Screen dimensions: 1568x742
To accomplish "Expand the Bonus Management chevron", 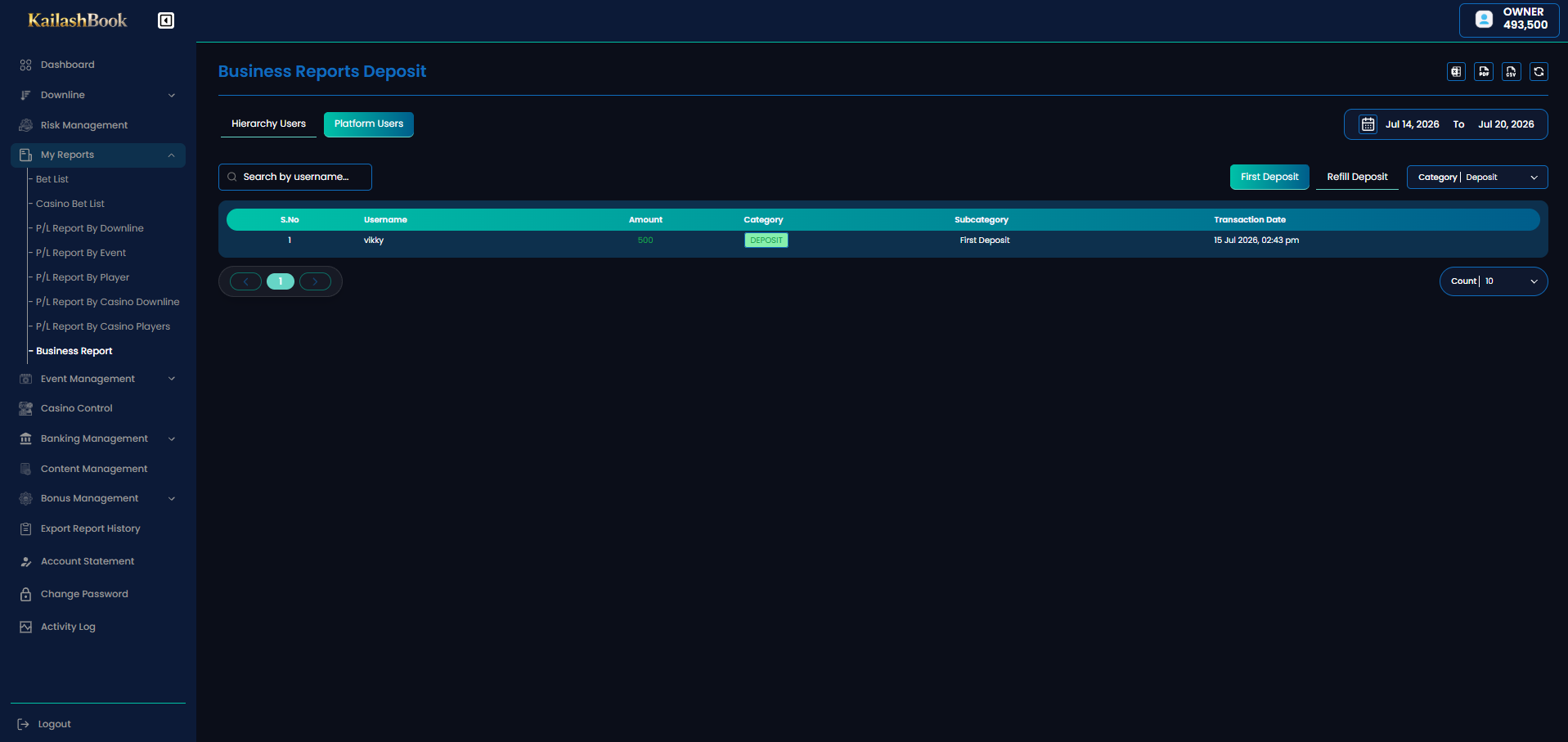I will point(172,498).
